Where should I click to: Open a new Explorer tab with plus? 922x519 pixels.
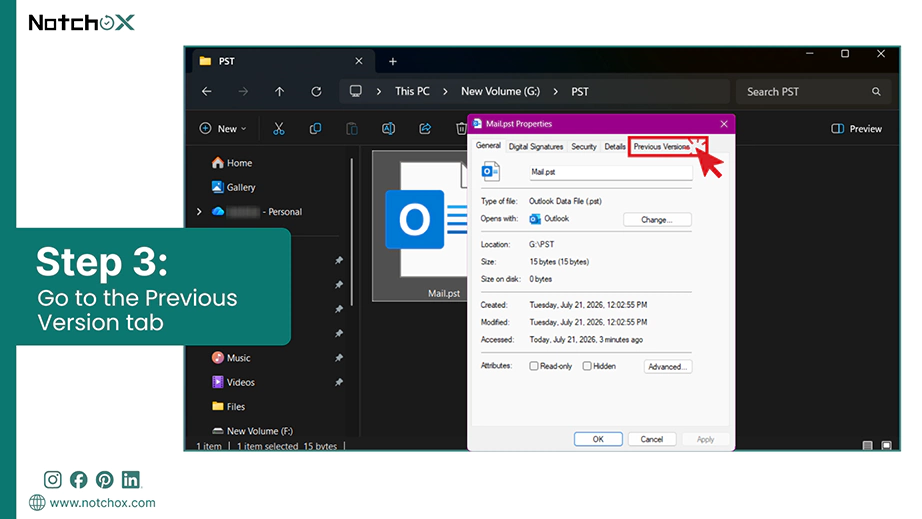point(393,61)
